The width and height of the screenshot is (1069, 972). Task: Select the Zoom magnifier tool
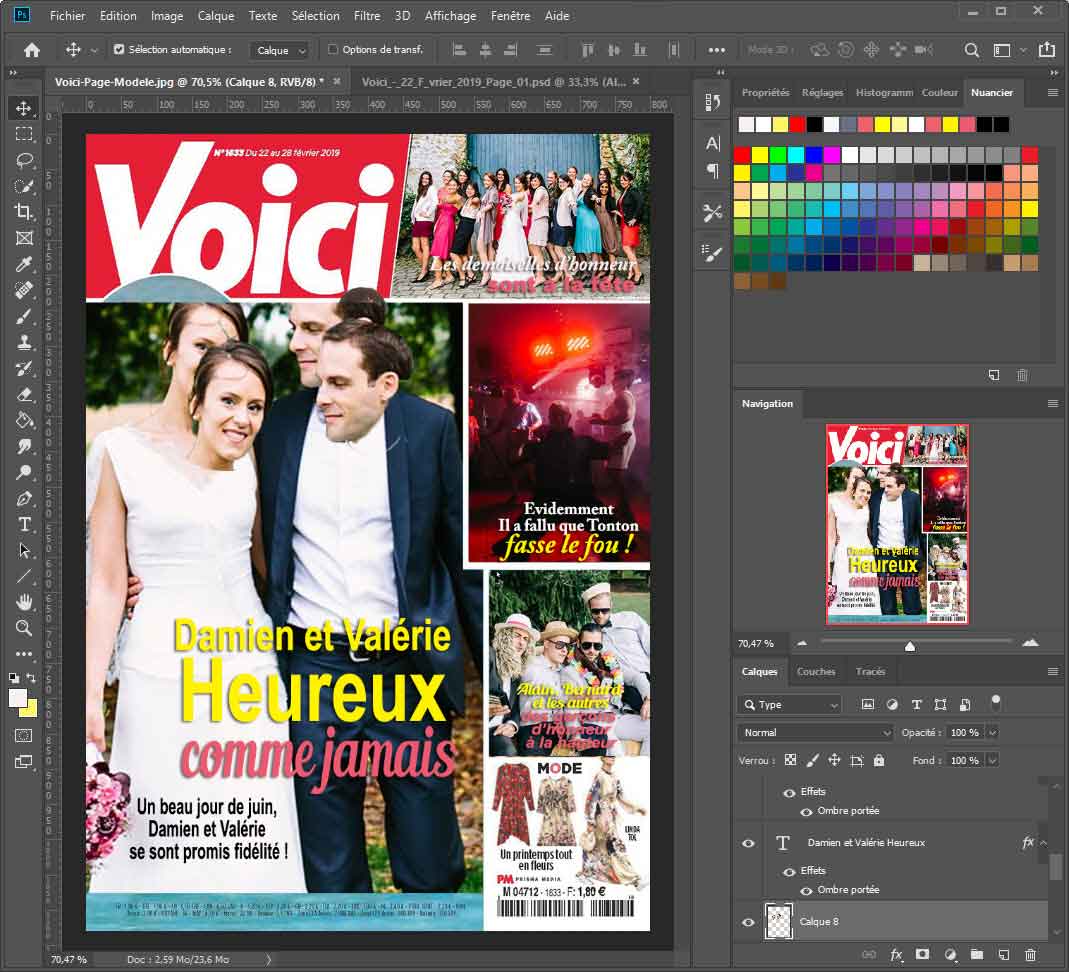[x=24, y=628]
